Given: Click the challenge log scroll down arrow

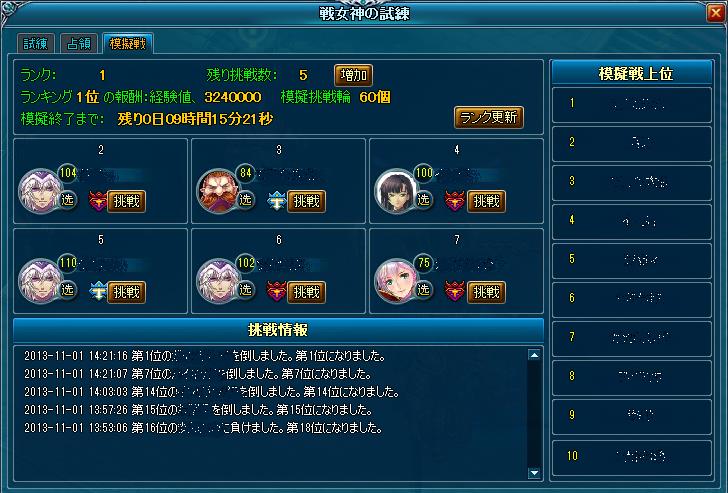Looking at the screenshot, I should [x=534, y=473].
